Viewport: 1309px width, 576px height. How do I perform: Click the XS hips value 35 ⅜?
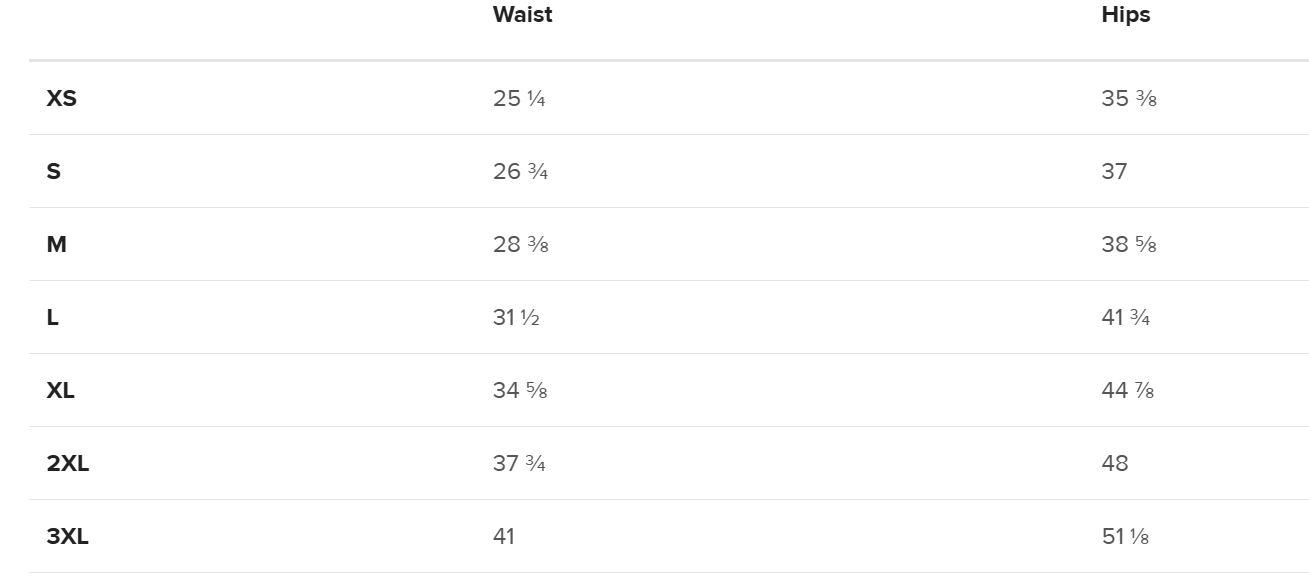1129,98
